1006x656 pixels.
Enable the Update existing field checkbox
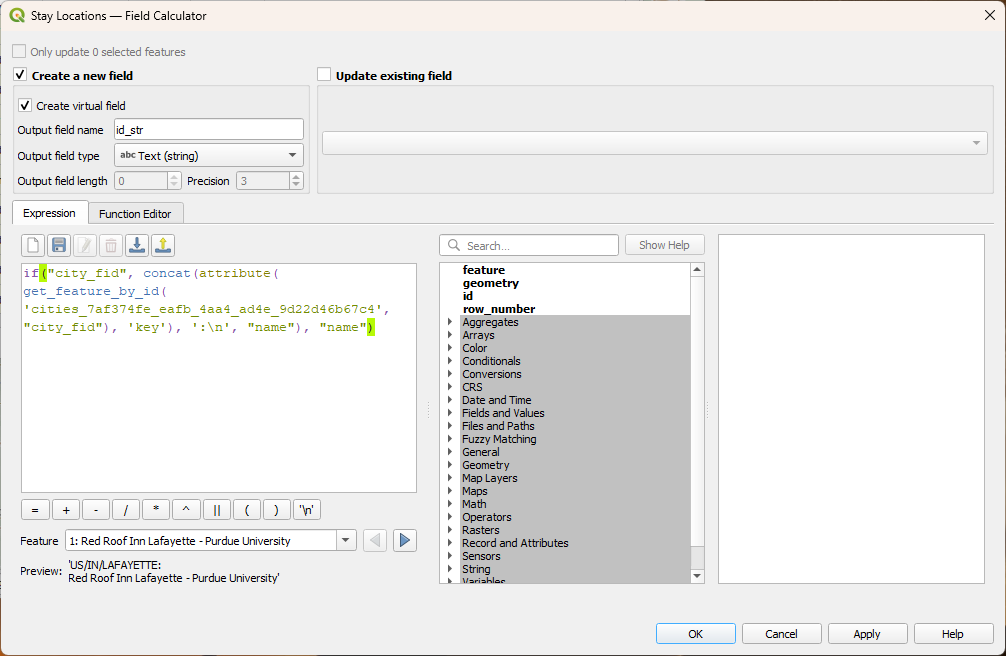point(324,75)
